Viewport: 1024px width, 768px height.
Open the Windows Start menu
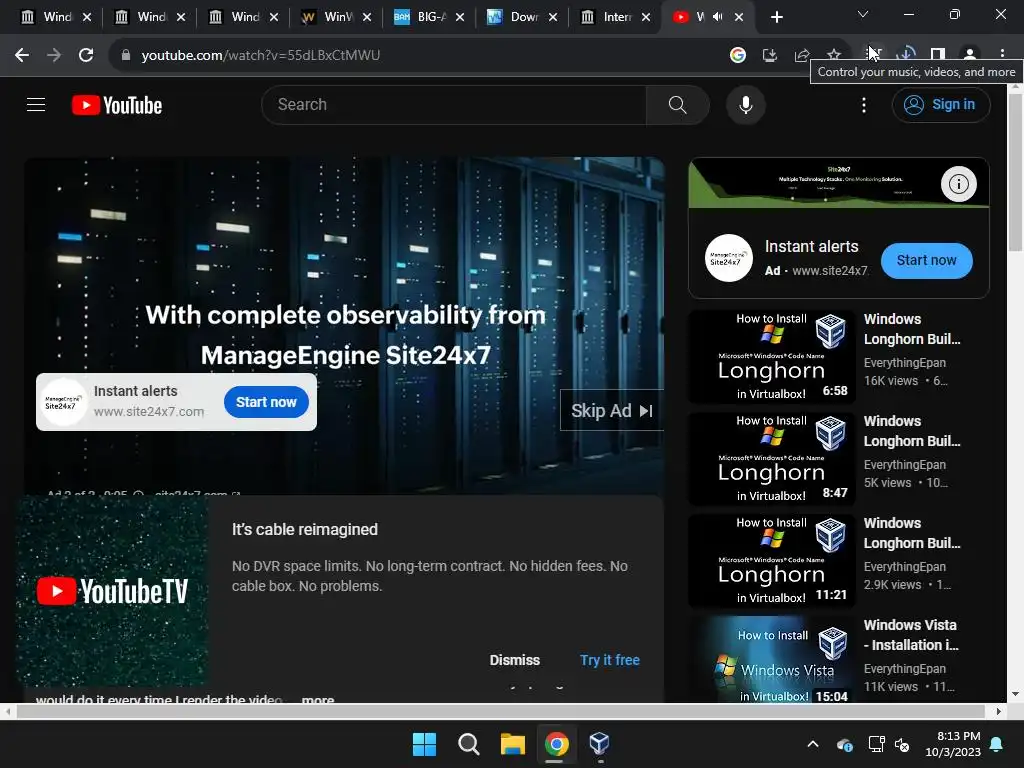pyautogui.click(x=424, y=744)
